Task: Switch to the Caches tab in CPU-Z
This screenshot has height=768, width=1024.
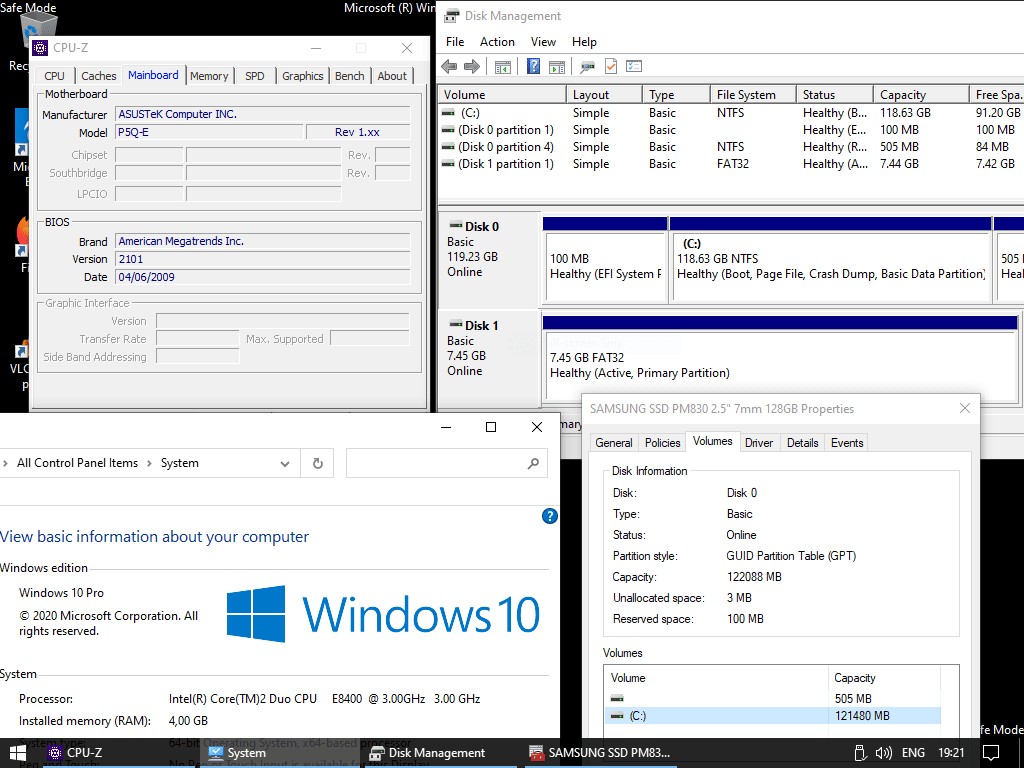Action: pyautogui.click(x=99, y=76)
